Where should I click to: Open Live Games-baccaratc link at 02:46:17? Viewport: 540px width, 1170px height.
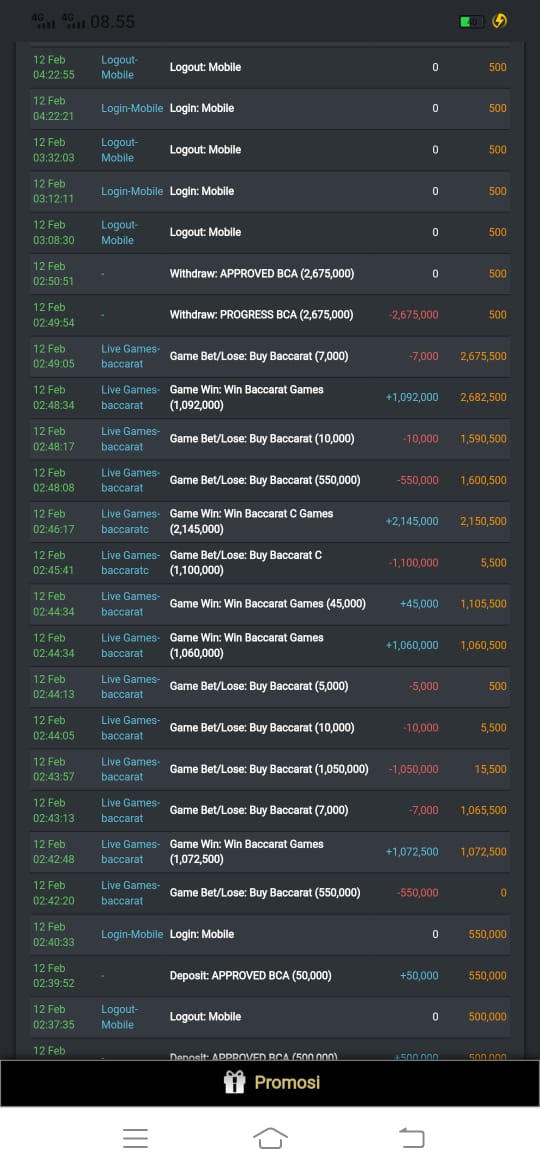click(x=131, y=522)
